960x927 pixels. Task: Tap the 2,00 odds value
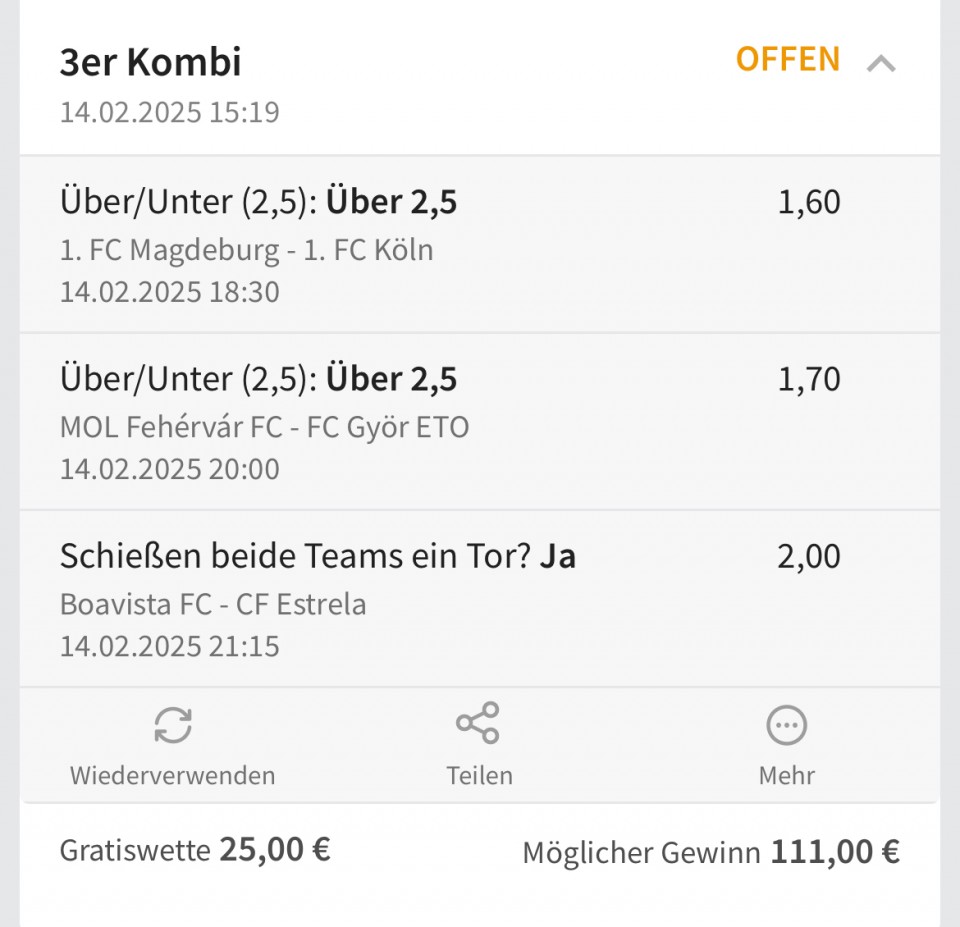pyautogui.click(x=808, y=557)
